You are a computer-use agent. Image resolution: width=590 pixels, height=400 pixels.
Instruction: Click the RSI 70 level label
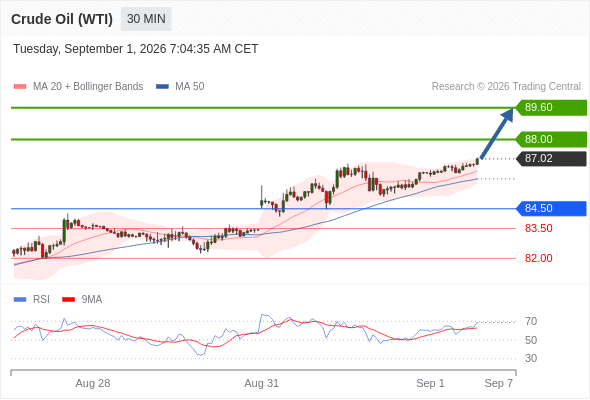click(x=531, y=321)
